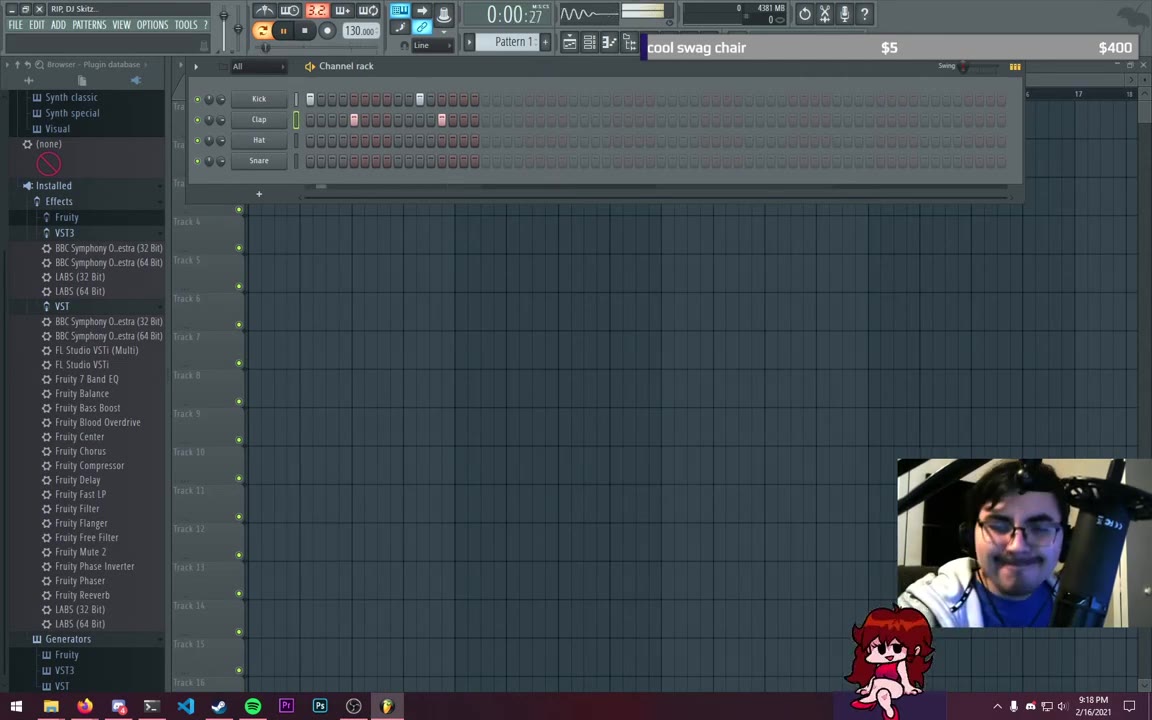Click the search magnifier in browser header

click(x=40, y=65)
